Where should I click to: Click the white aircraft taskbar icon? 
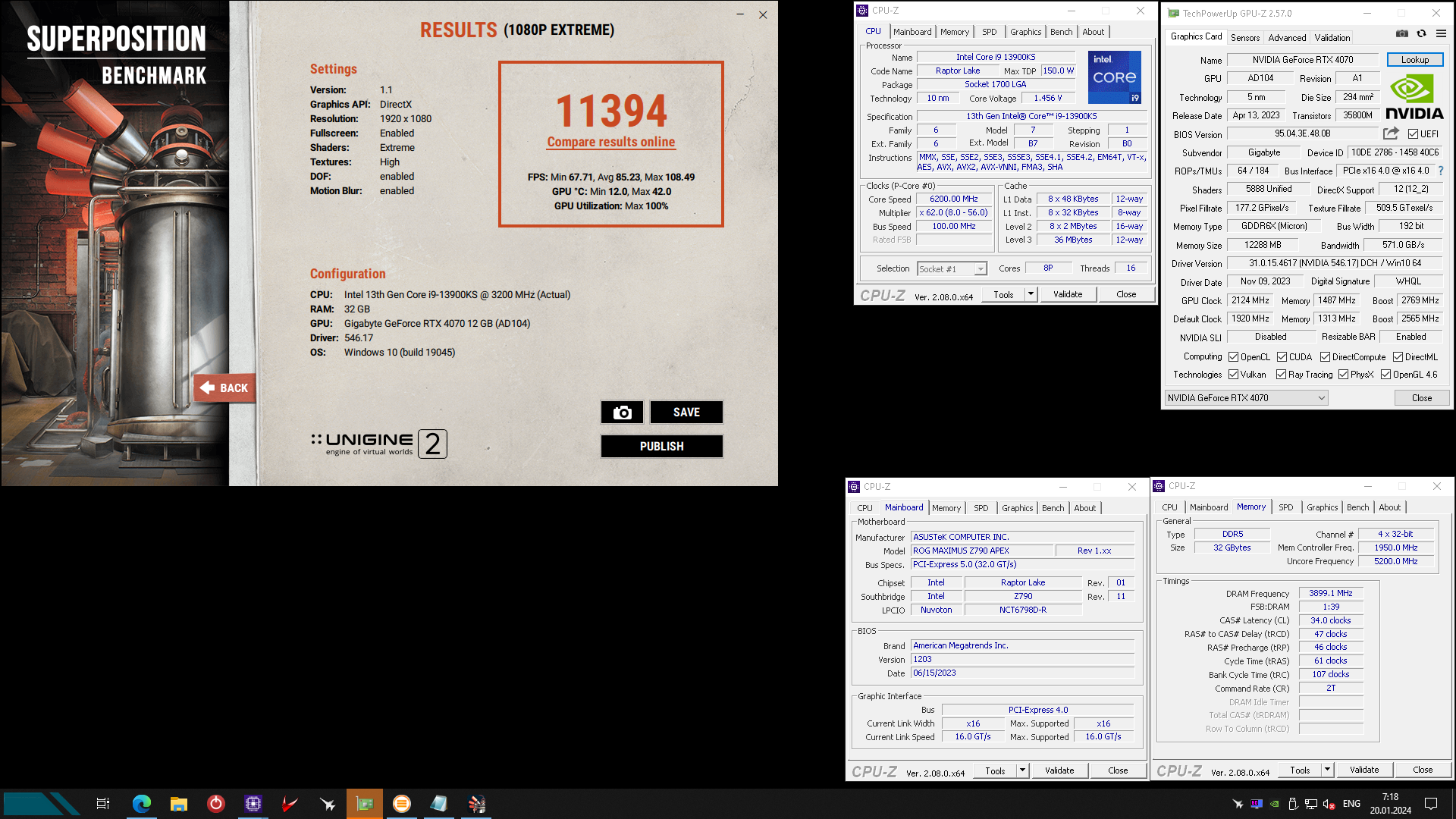[328, 804]
